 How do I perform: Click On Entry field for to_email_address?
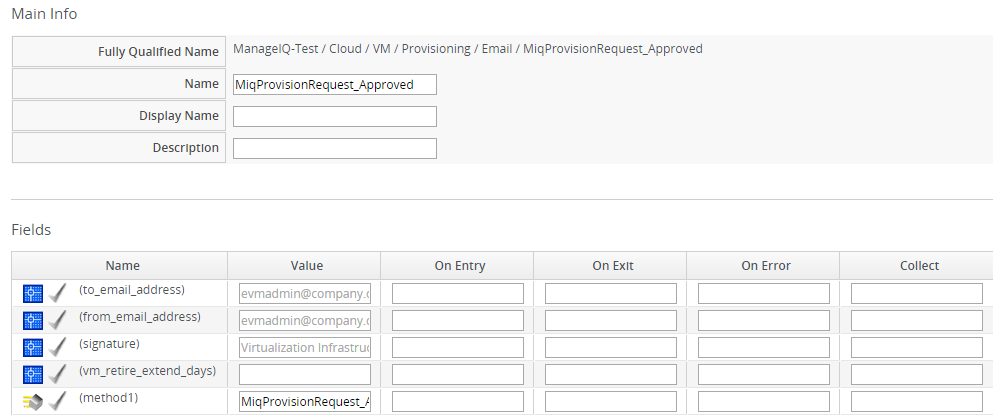click(457, 294)
